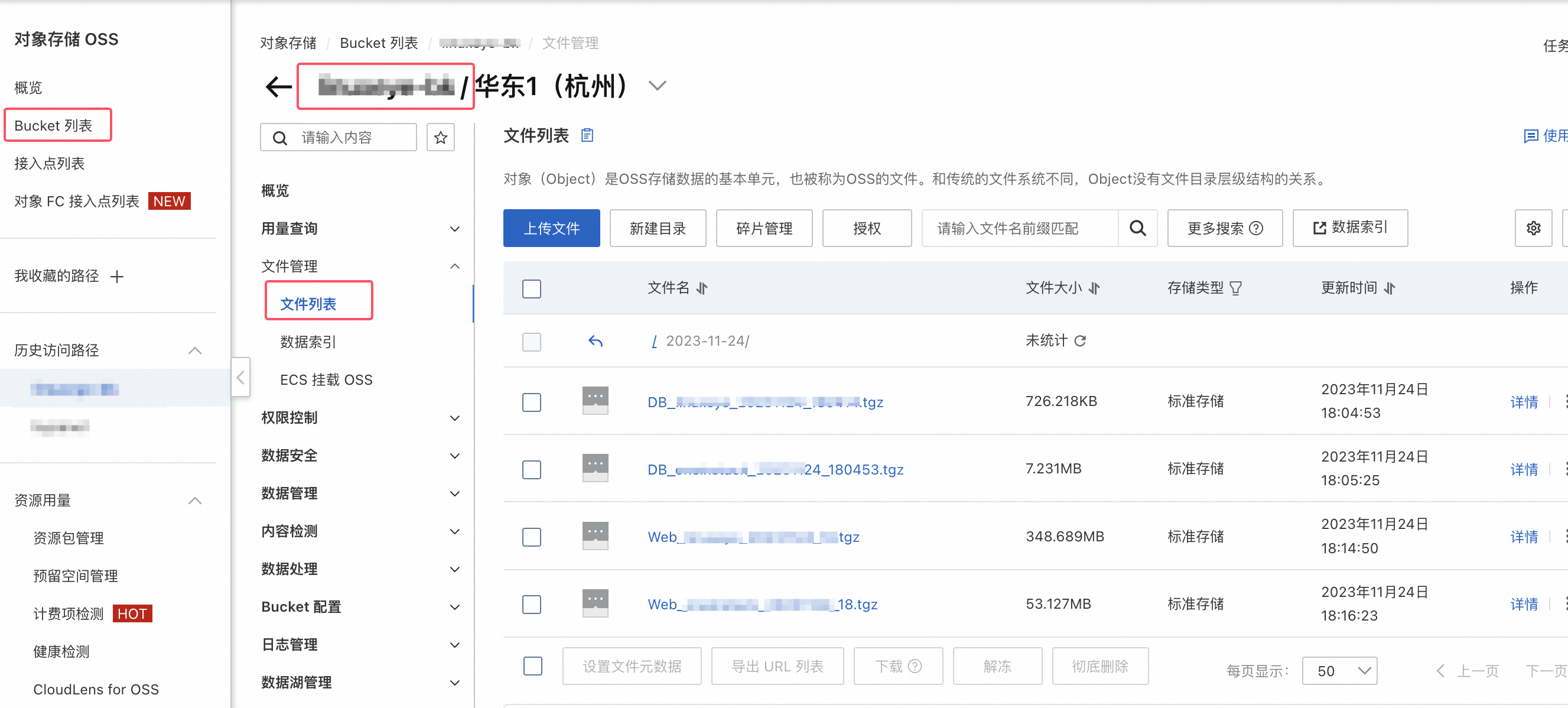The image size is (1568, 708).
Task: Click file icon of 53.127MB tgz
Action: (x=596, y=603)
